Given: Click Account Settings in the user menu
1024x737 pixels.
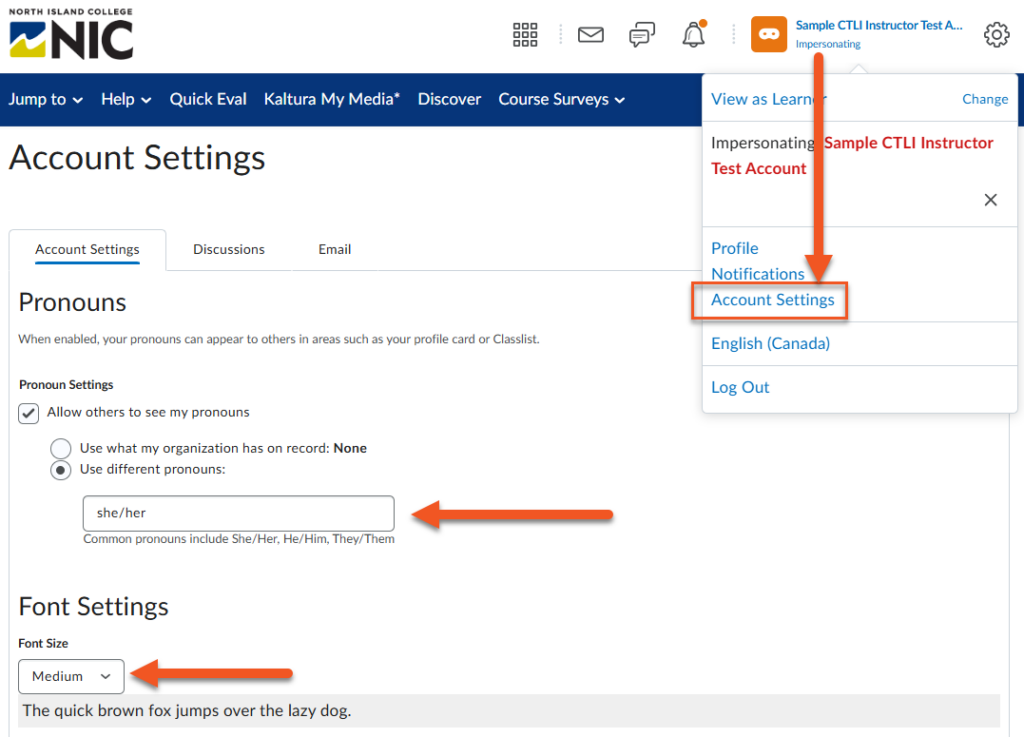Looking at the screenshot, I should (772, 300).
